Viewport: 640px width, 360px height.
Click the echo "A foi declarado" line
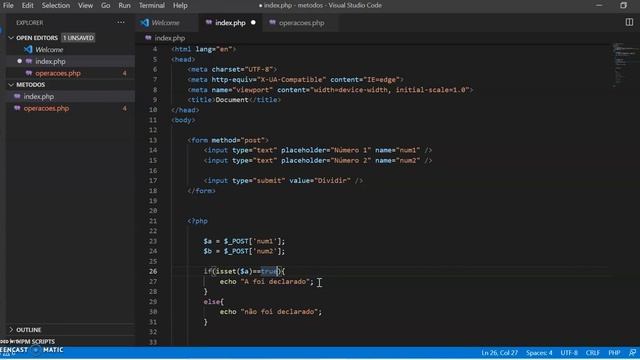click(267, 282)
